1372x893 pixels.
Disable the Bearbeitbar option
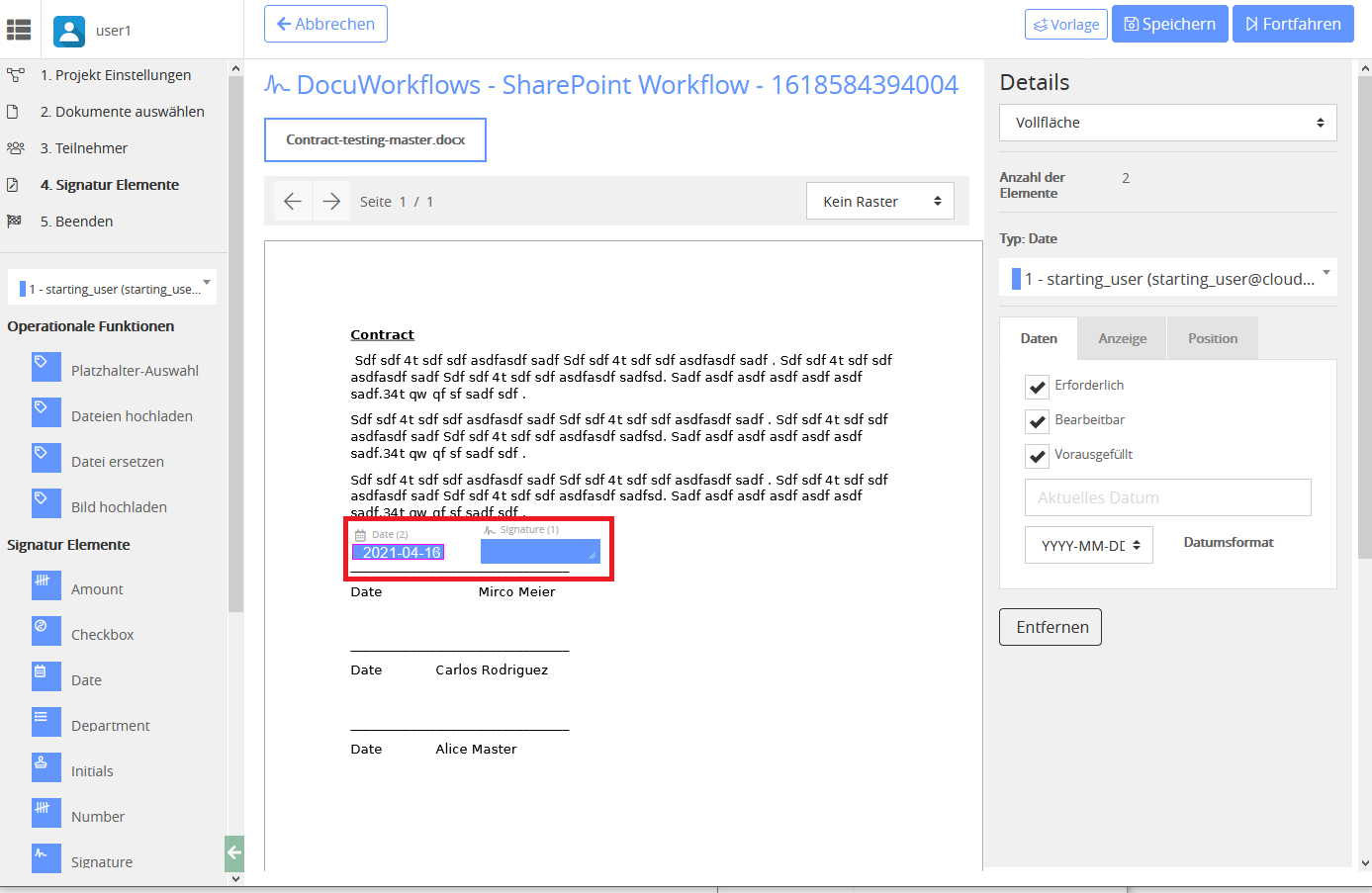[x=1037, y=420]
